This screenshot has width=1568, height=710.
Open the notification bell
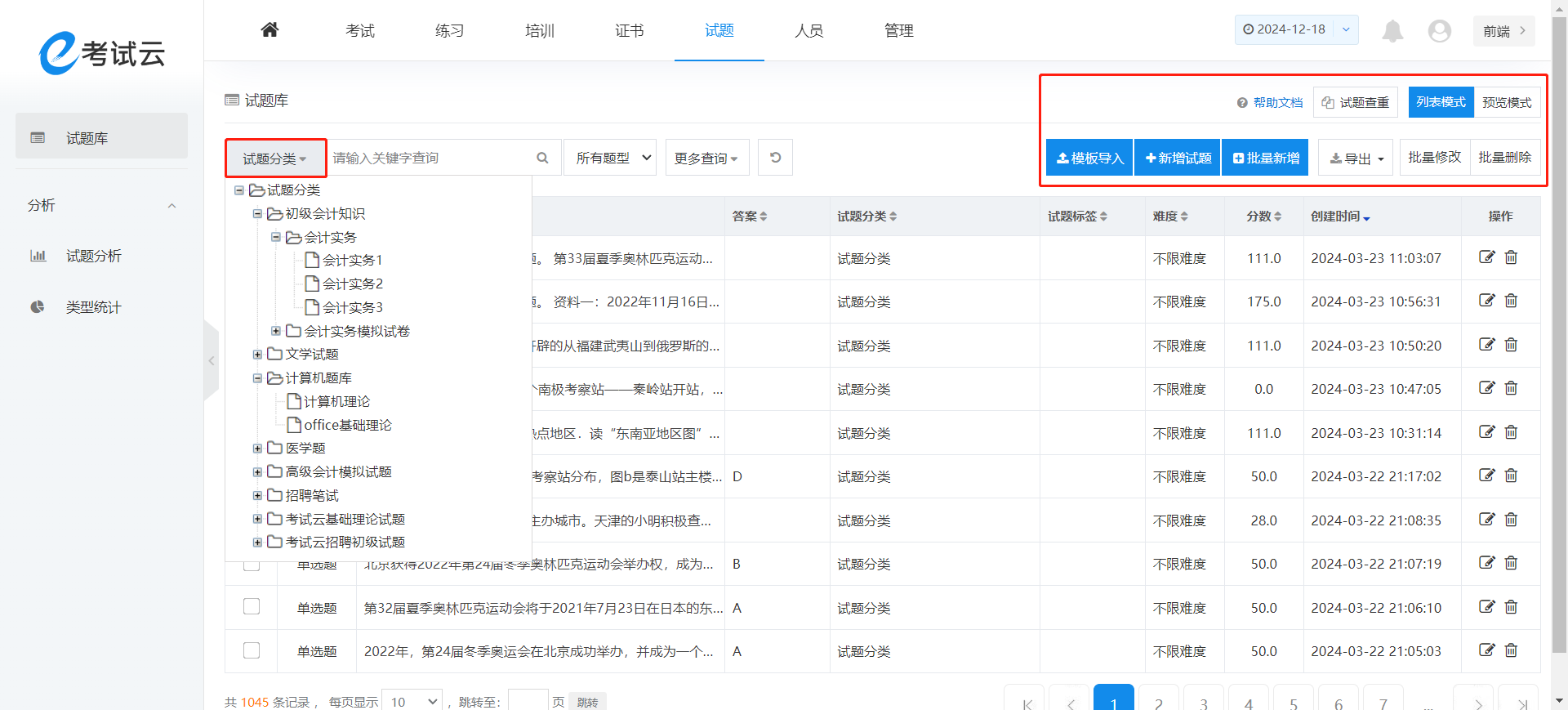(x=1392, y=31)
